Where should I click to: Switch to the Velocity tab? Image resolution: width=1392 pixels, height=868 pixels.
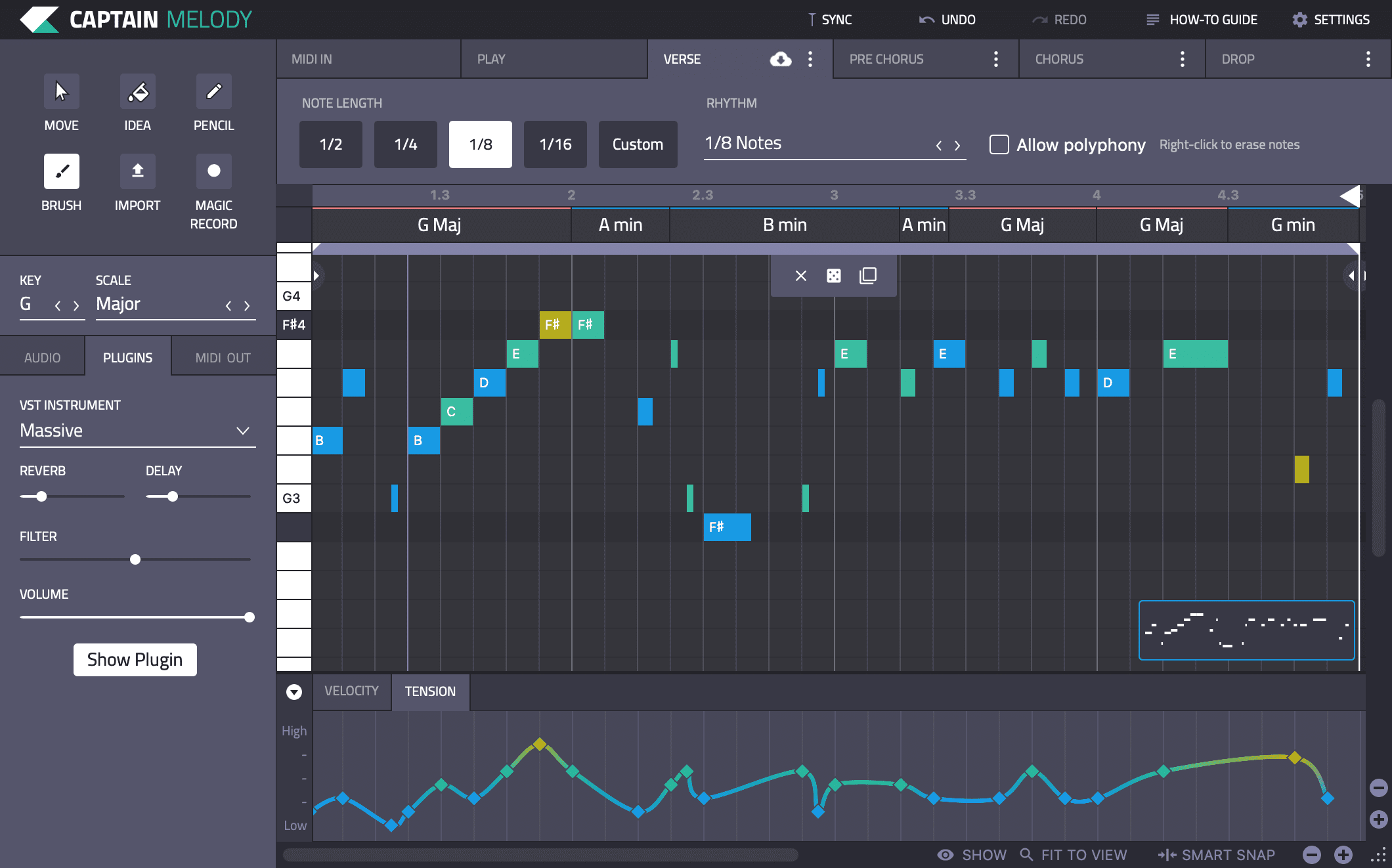point(351,691)
